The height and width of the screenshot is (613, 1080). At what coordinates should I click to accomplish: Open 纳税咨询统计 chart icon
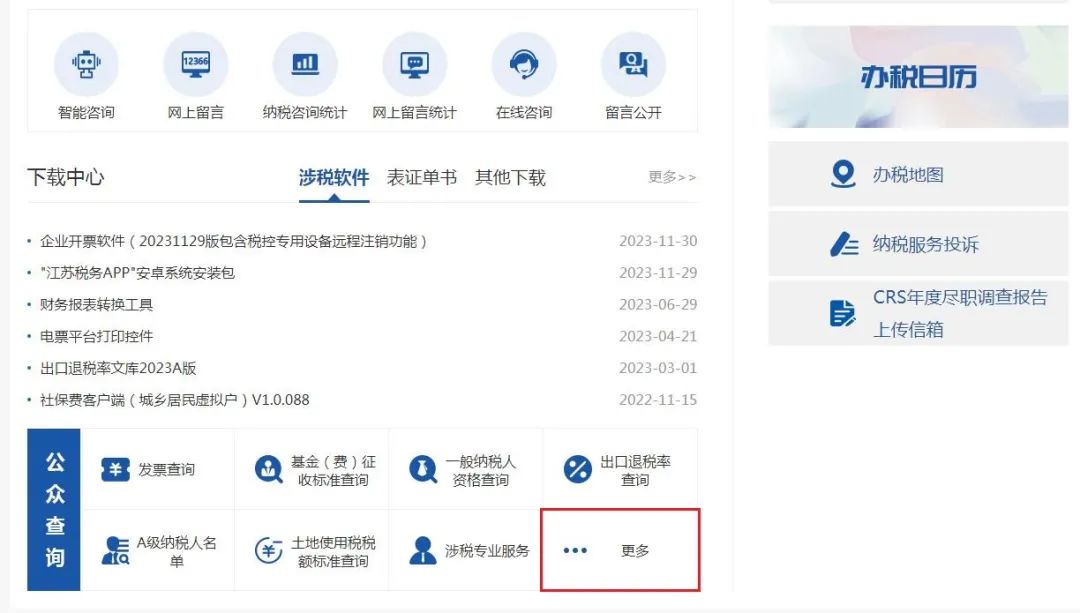click(x=305, y=65)
